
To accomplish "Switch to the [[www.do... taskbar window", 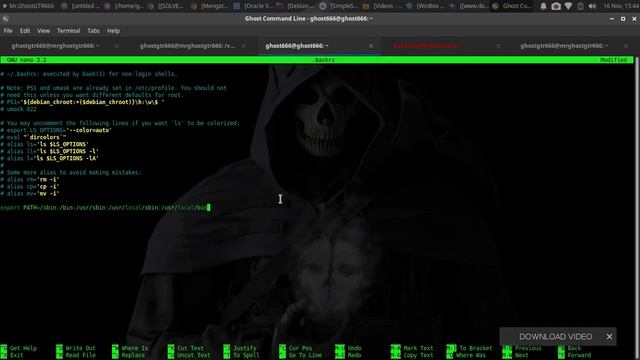I will tap(468, 6).
